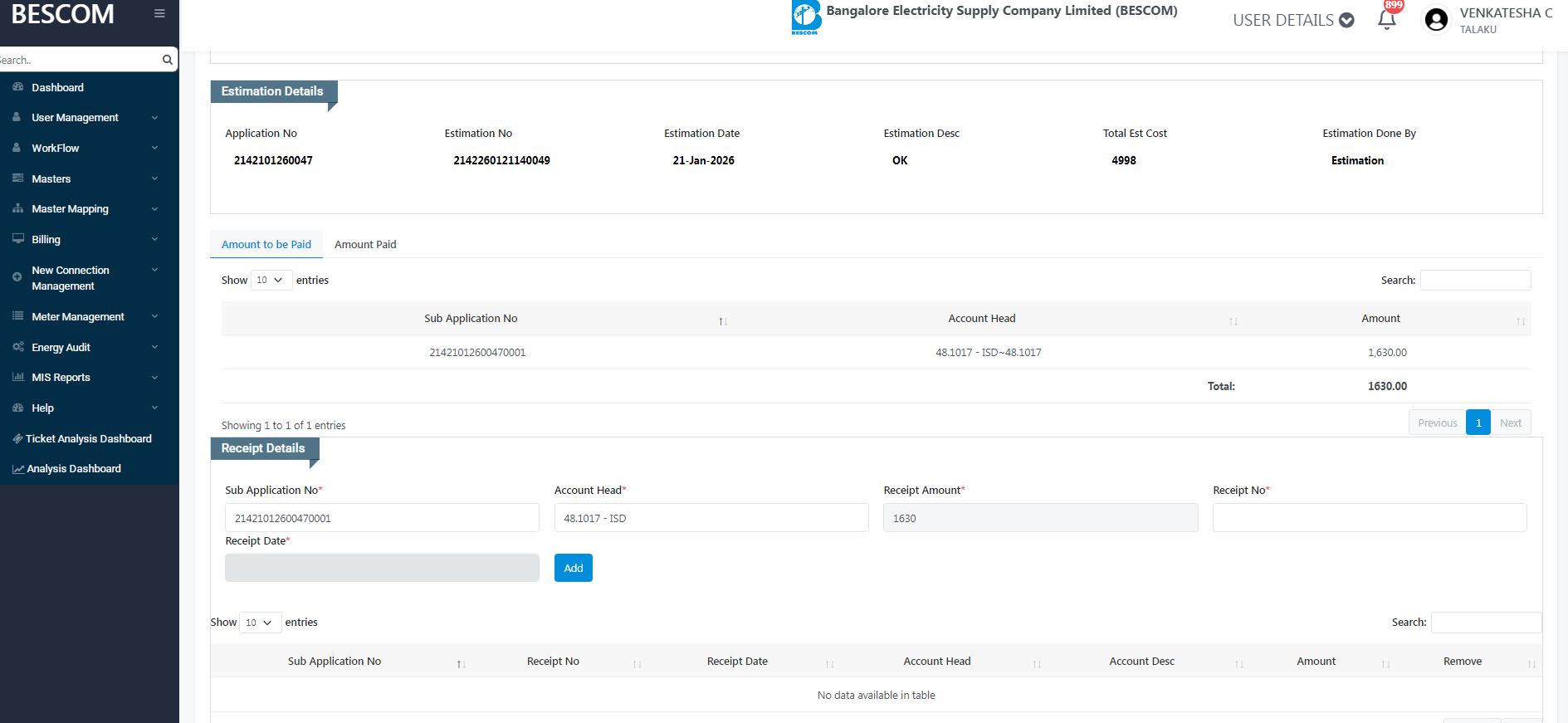
Task: Open Dashboard from the sidebar
Action: pos(57,87)
